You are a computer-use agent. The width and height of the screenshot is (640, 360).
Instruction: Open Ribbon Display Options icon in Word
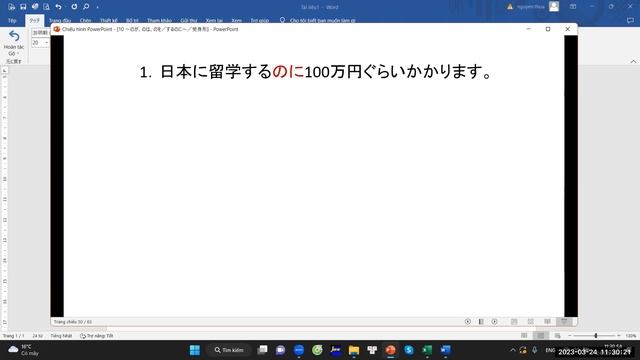tap(573, 7)
